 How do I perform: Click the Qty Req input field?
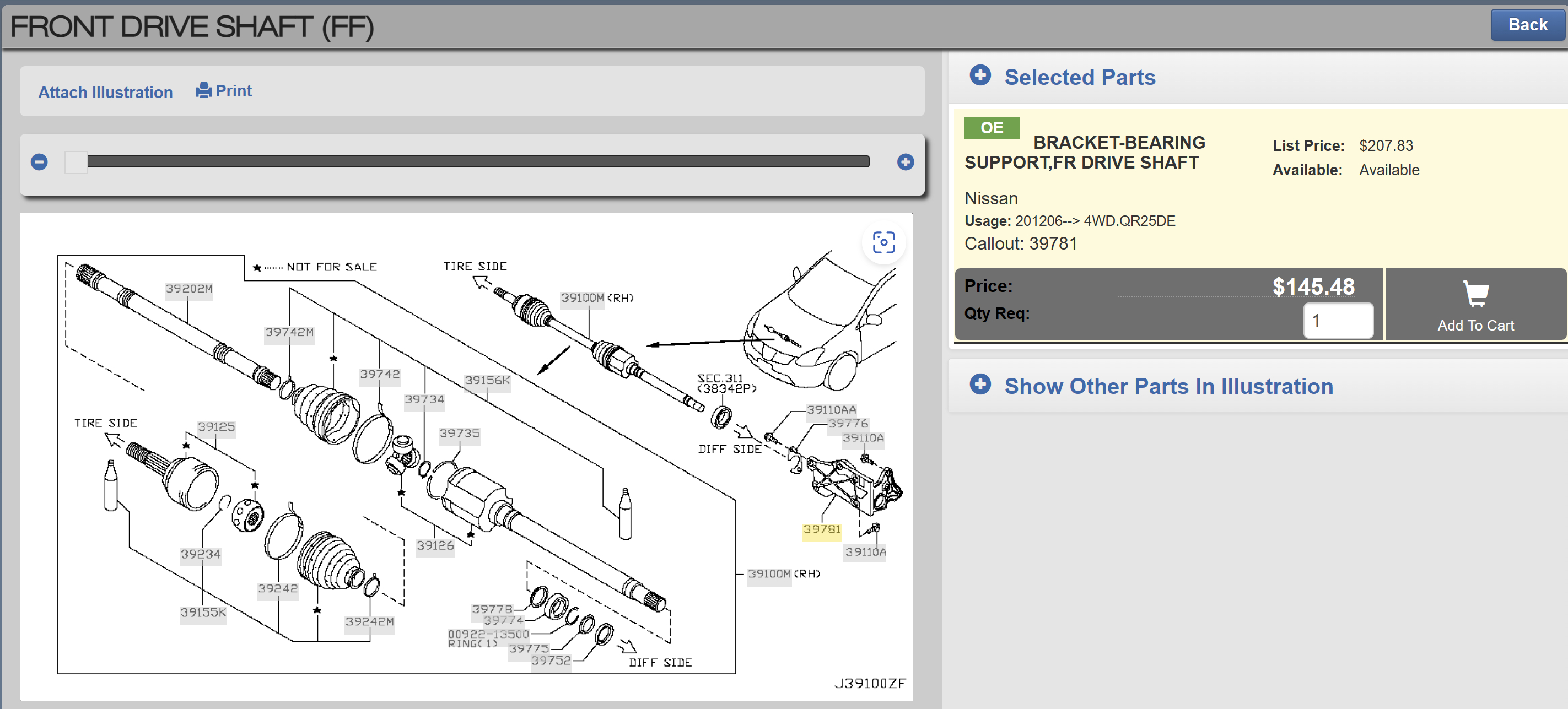click(1337, 321)
